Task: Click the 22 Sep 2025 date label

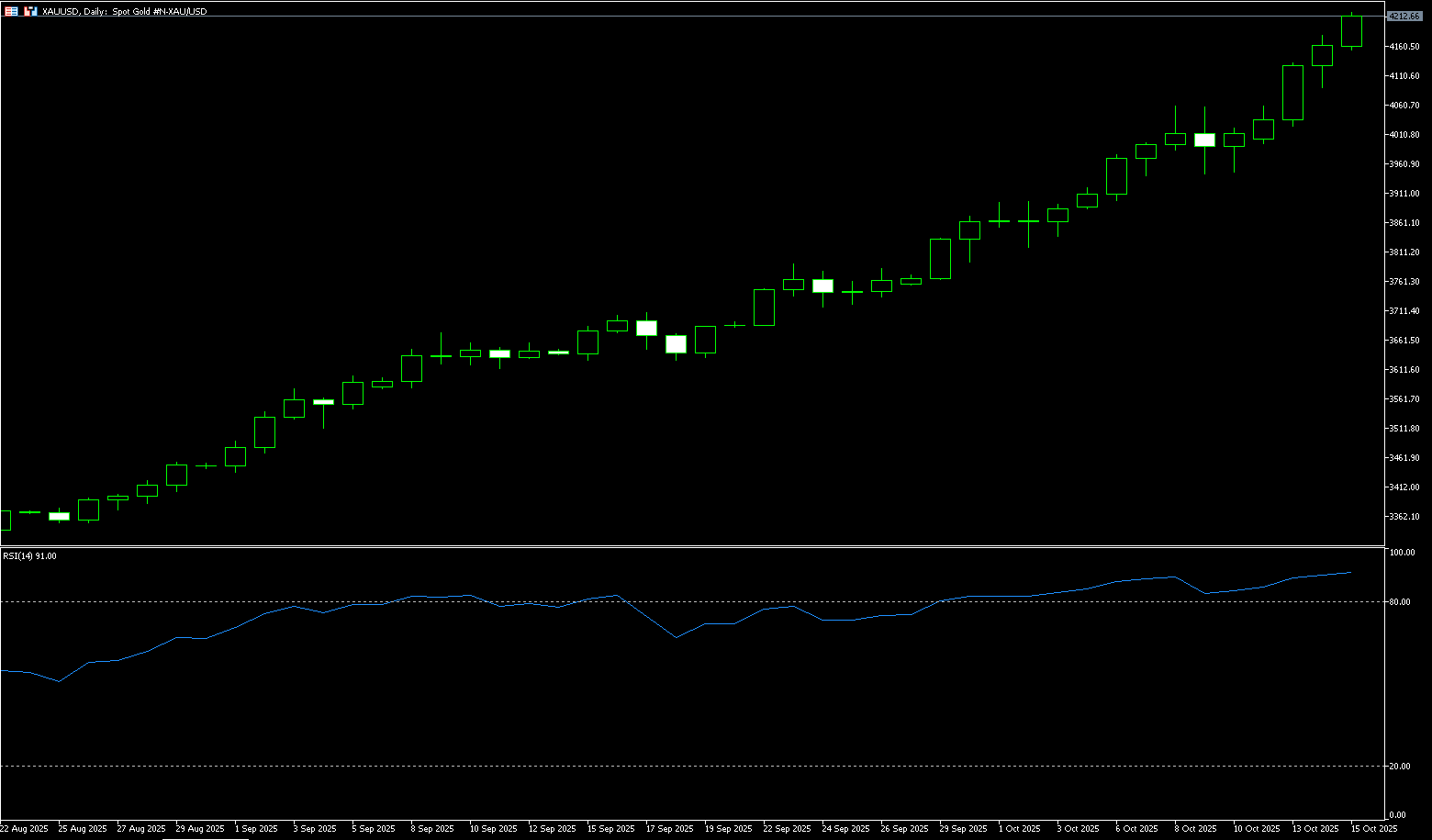Action: coord(787,828)
